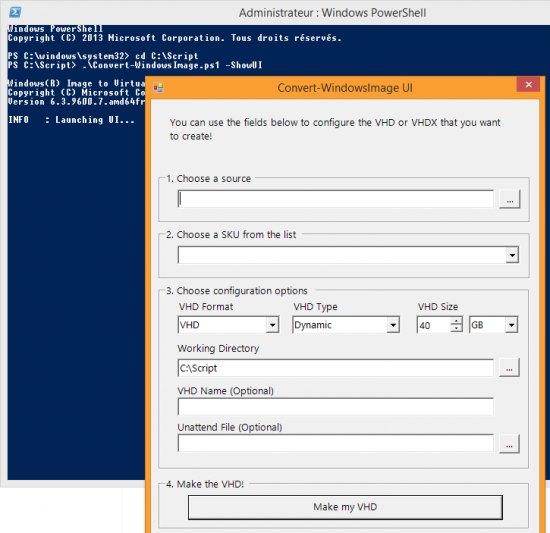Browse for a source image file

coord(510,199)
